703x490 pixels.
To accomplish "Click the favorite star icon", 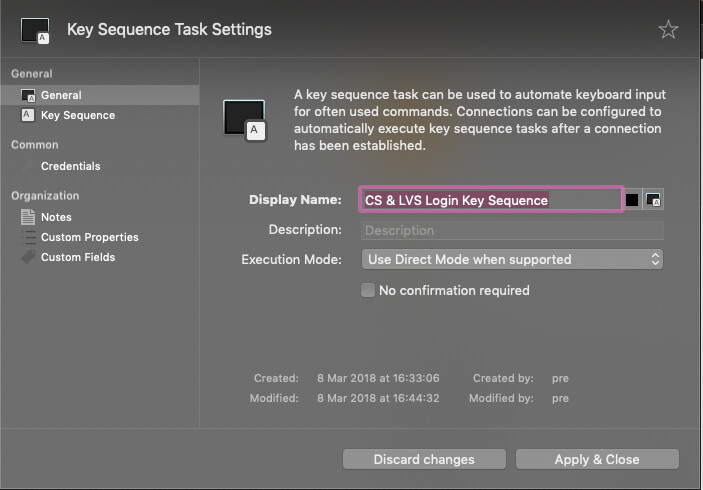I will click(x=668, y=30).
